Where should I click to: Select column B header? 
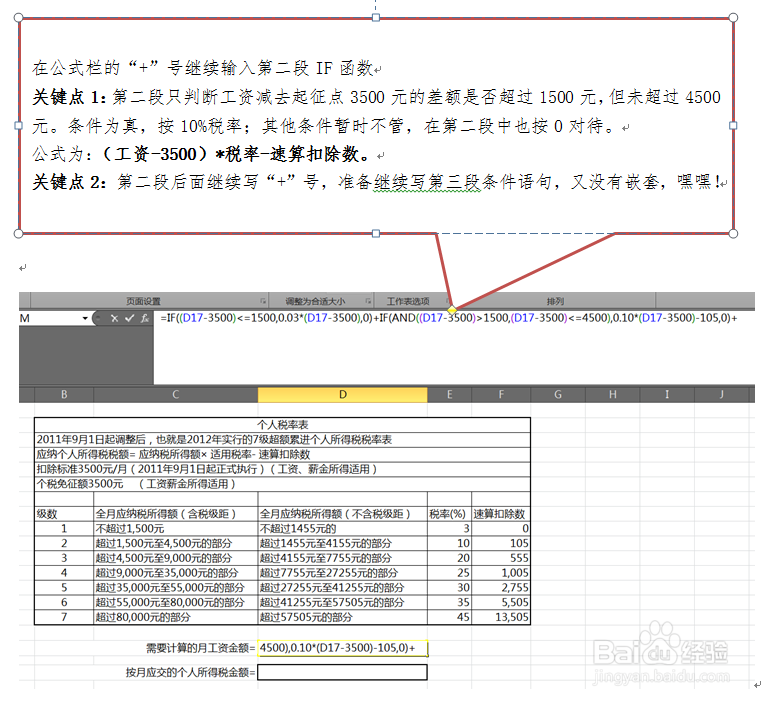(64, 394)
